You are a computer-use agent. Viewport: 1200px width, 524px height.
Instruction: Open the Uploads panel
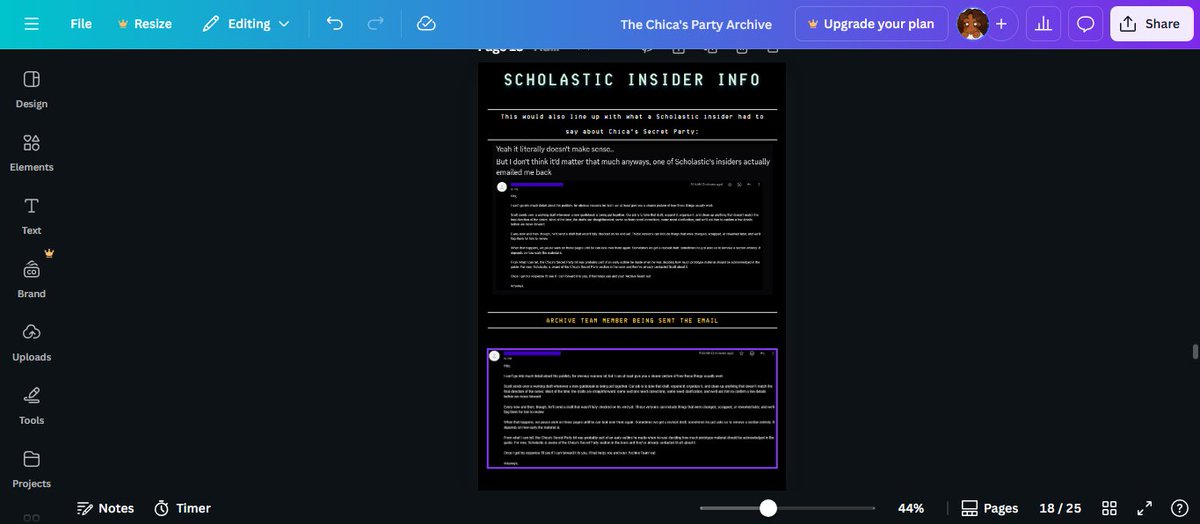click(31, 342)
